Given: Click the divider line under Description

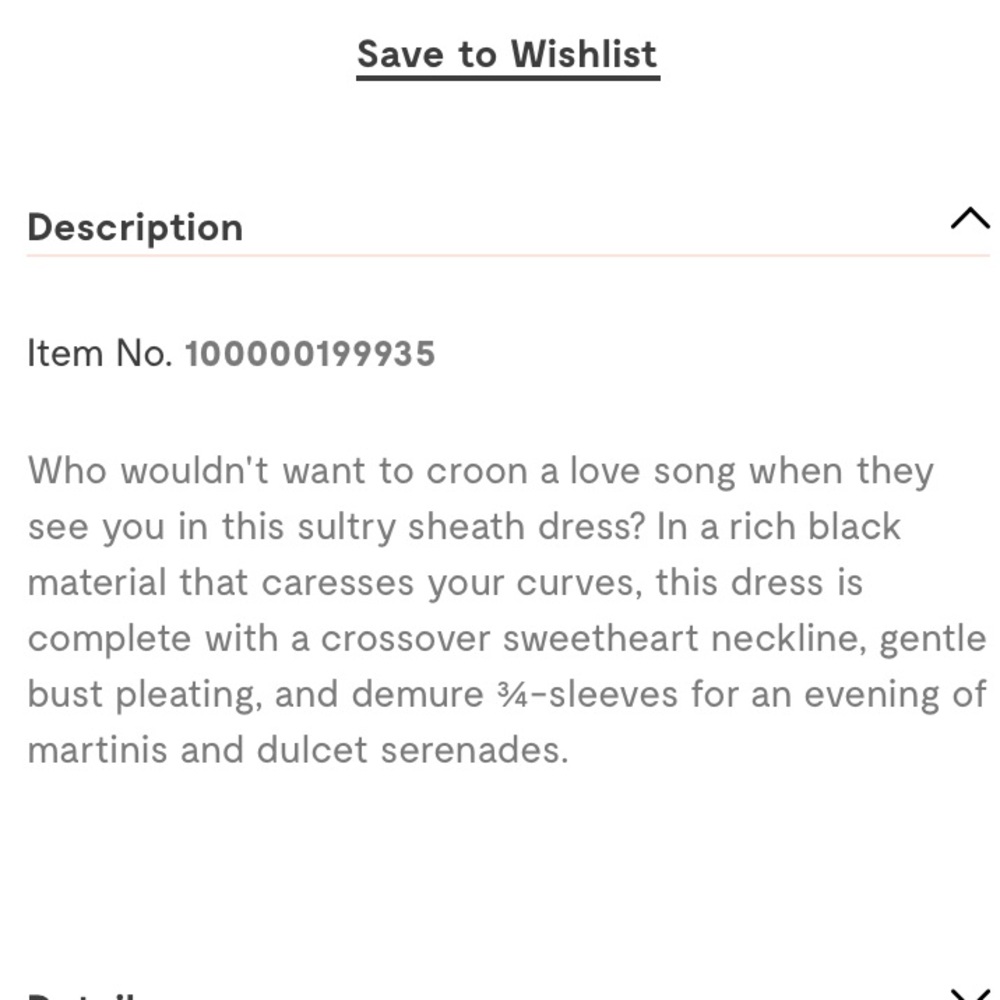Looking at the screenshot, I should (x=507, y=256).
